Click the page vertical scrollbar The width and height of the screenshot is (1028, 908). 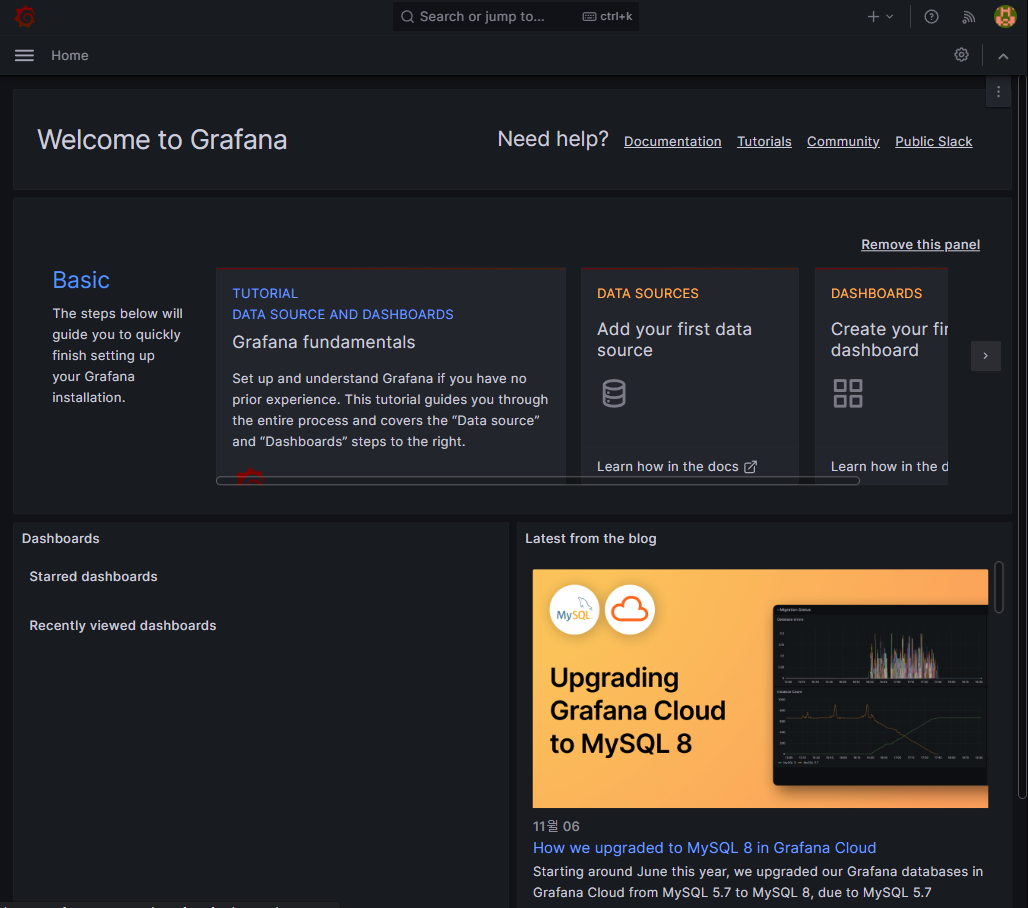1022,436
